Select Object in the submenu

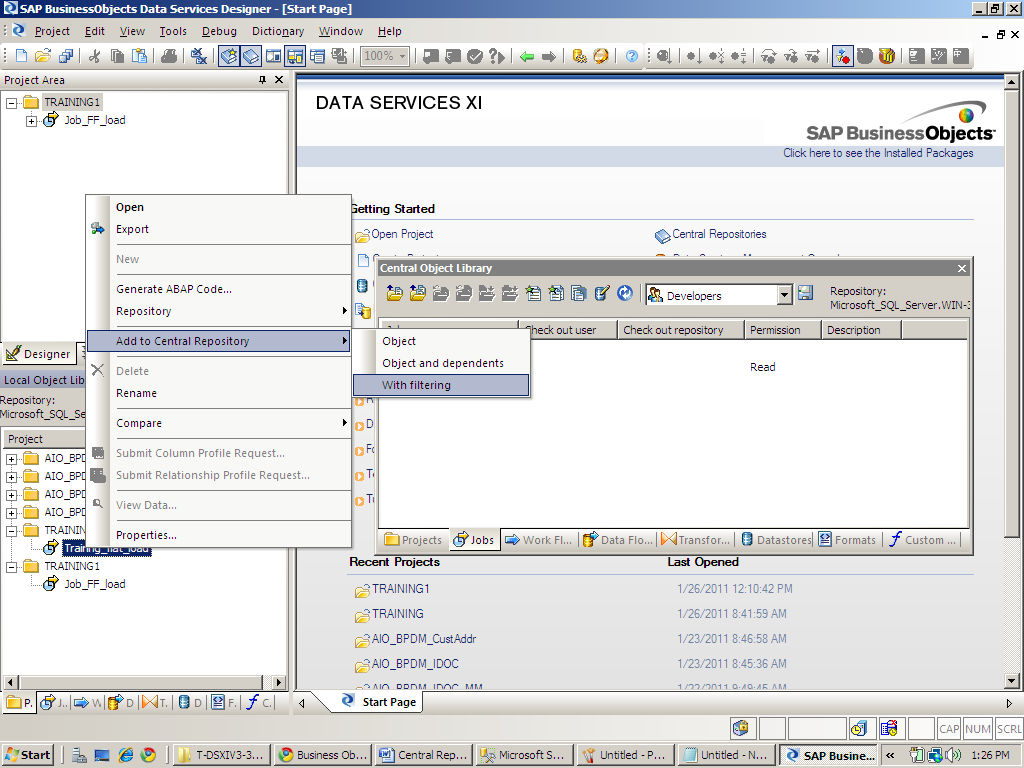441,341
